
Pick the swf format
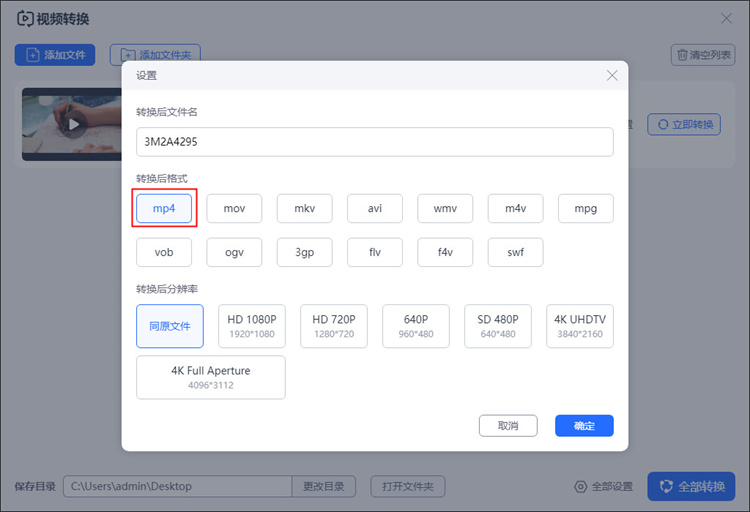pos(516,252)
